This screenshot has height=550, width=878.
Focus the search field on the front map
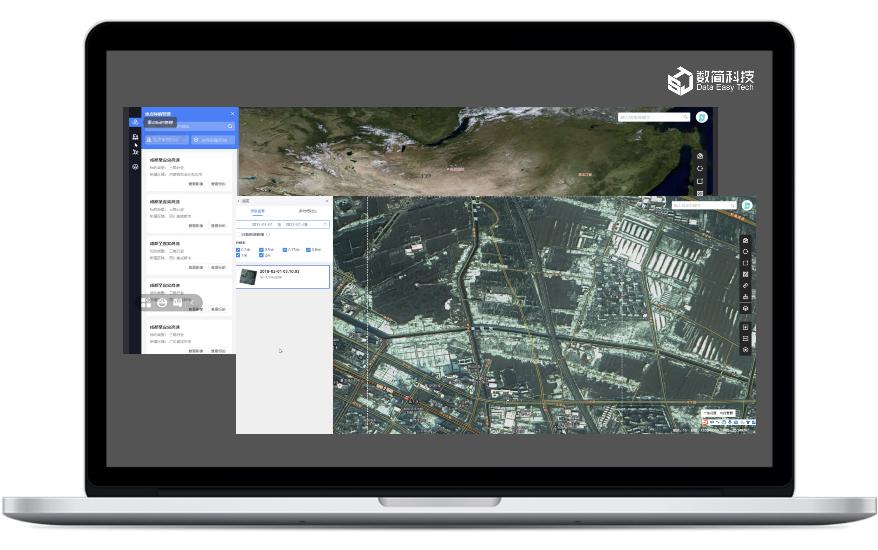[x=703, y=206]
